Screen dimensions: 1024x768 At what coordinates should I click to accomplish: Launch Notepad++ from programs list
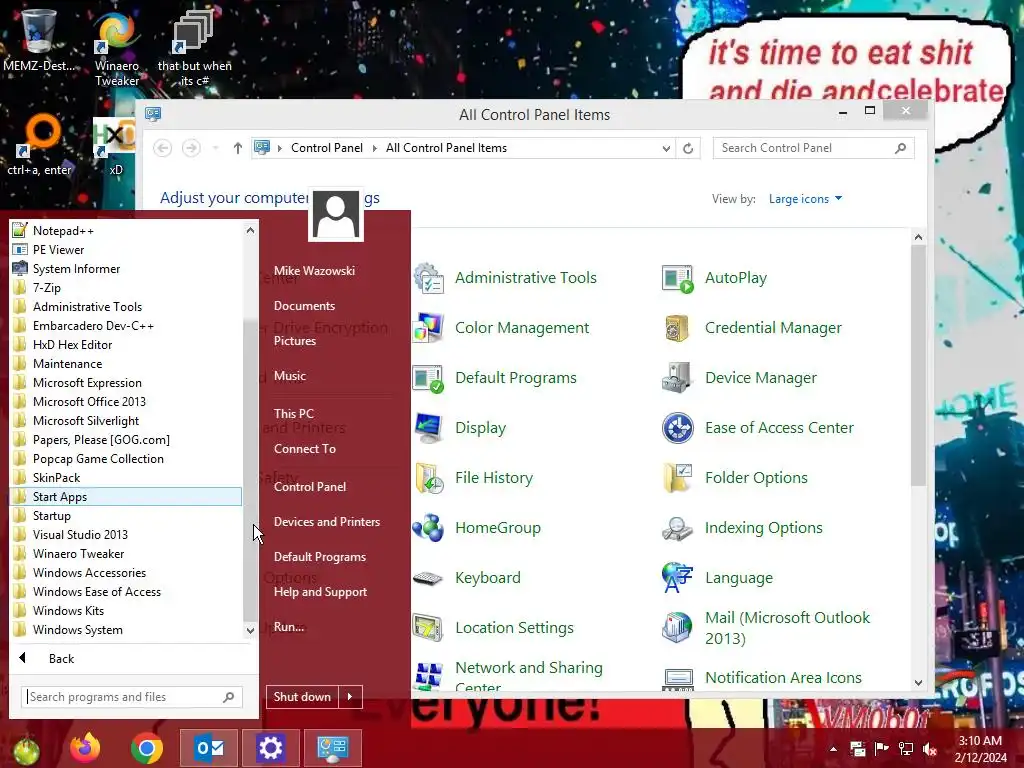(126, 231)
